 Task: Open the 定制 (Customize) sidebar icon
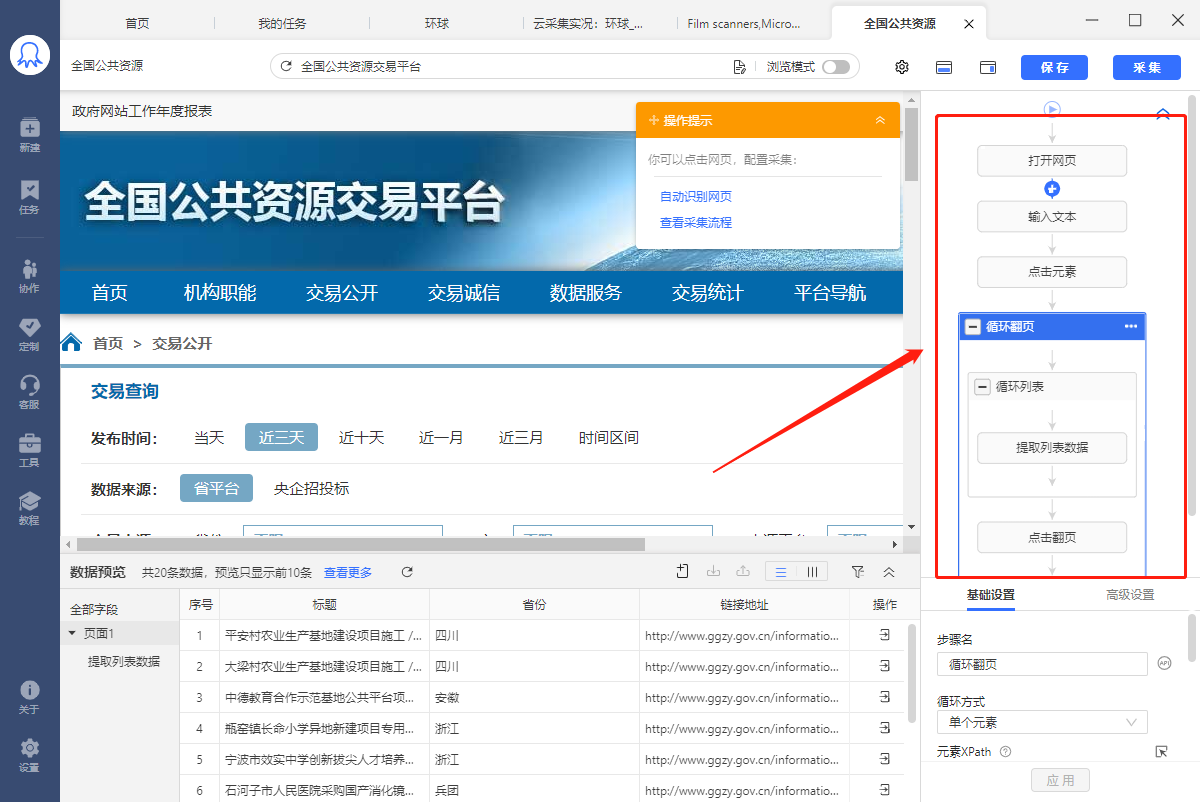tap(29, 334)
